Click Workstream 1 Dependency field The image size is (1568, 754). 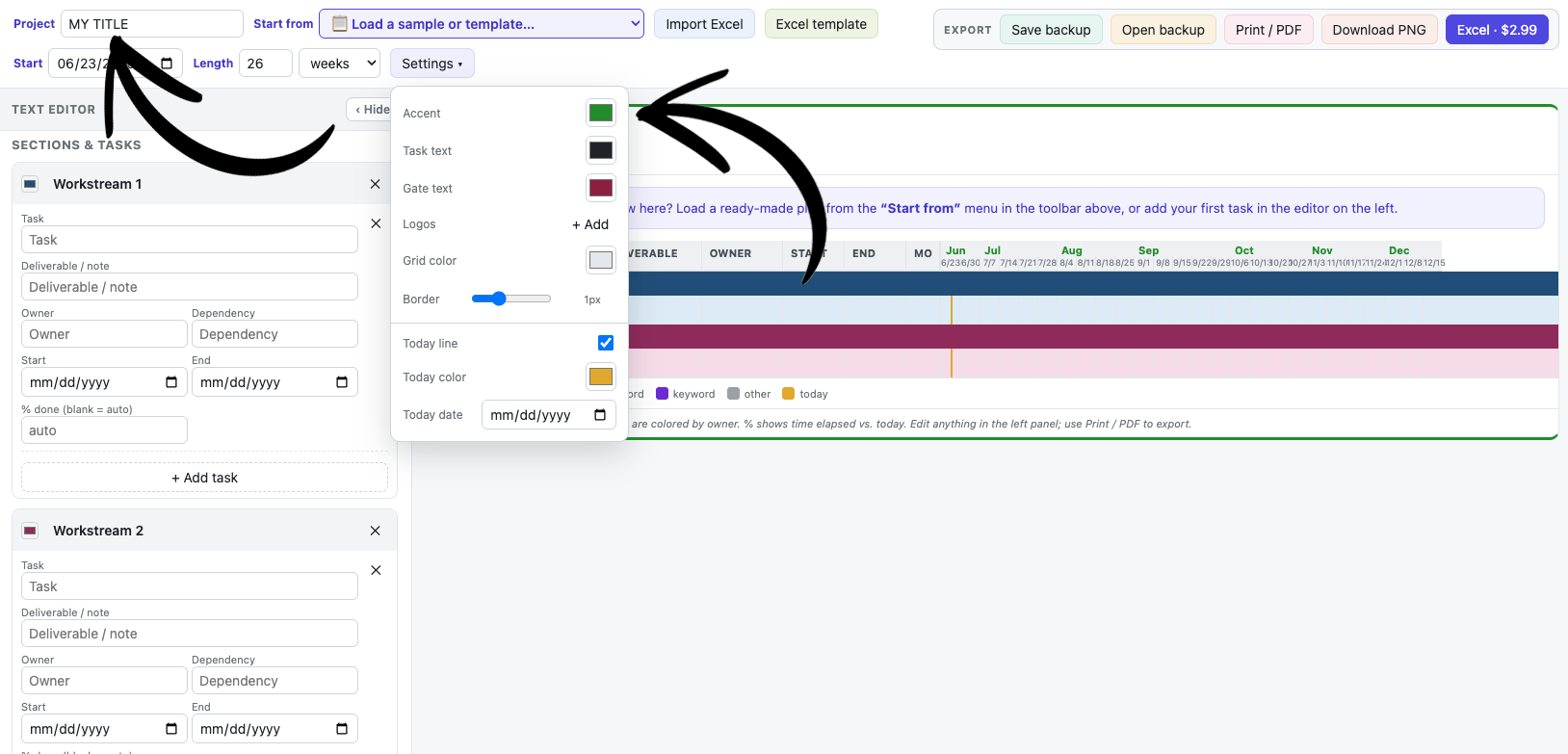(x=274, y=334)
